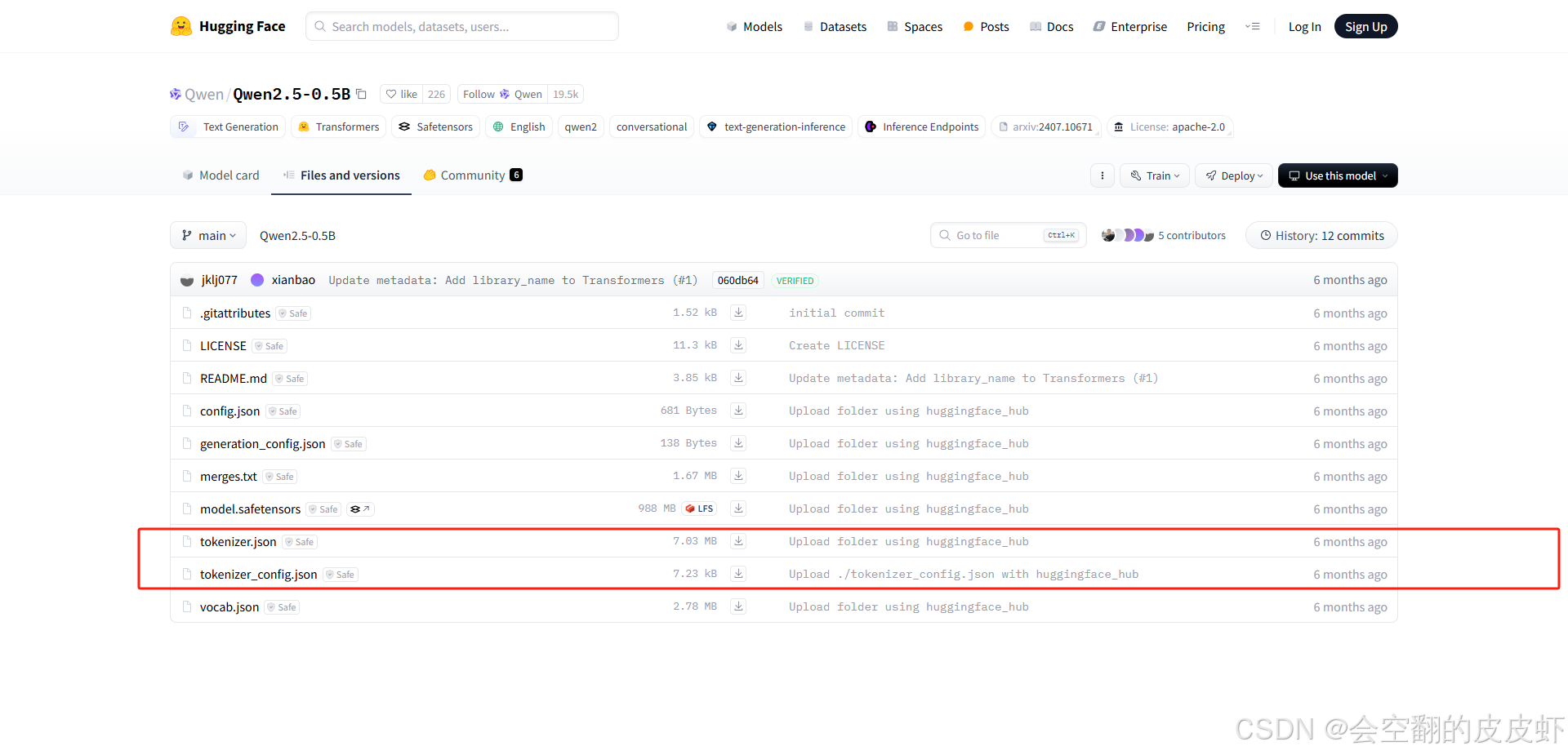Click the text-generation-inference tag
The image size is (1568, 755).
point(776,127)
